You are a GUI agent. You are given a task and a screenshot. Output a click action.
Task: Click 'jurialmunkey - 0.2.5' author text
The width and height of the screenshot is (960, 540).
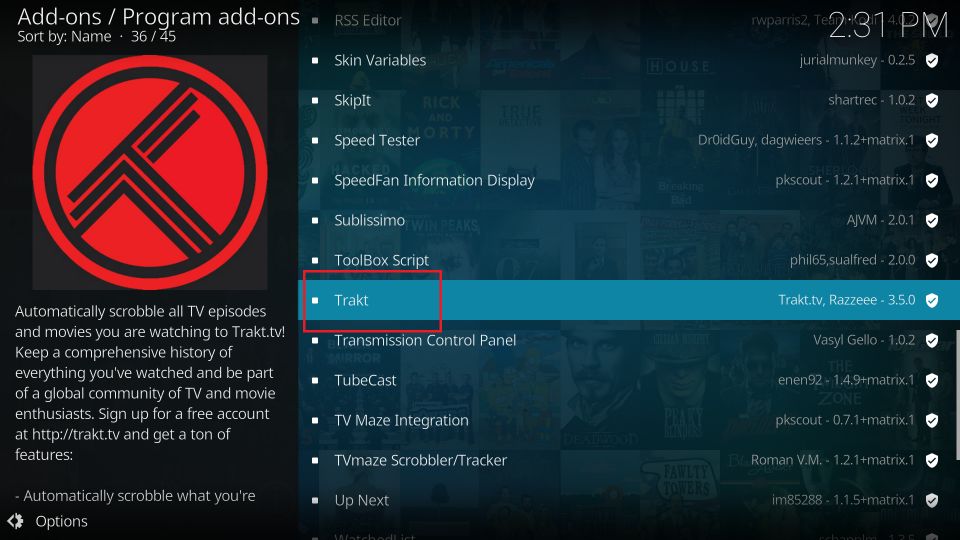pyautogui.click(x=857, y=60)
